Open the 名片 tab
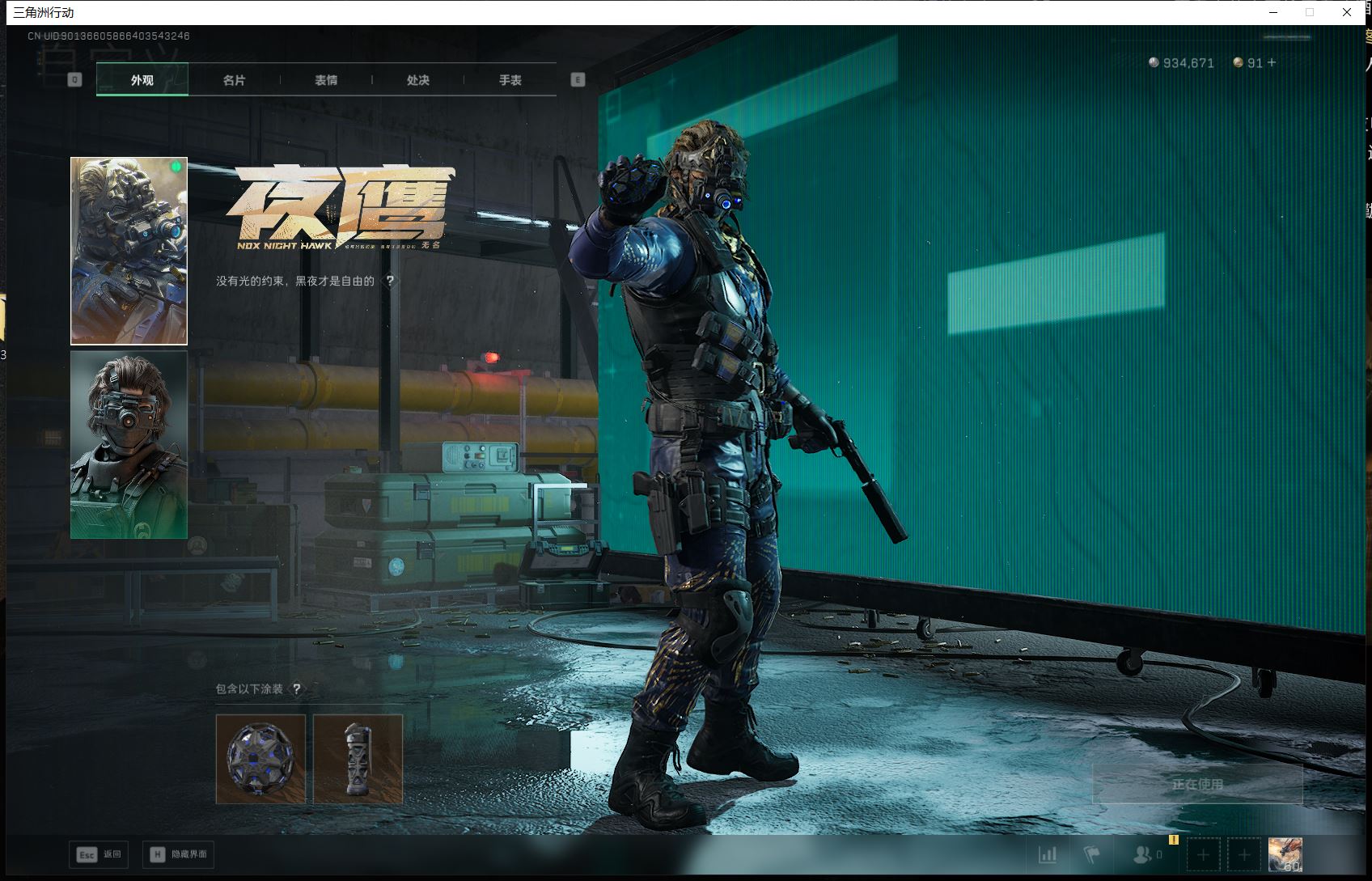 234,80
